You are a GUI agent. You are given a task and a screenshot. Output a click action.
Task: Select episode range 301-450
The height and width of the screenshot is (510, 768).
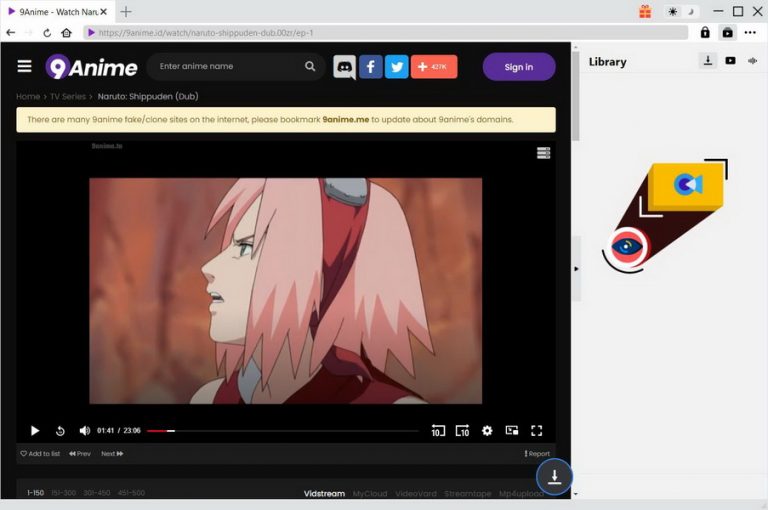96,493
